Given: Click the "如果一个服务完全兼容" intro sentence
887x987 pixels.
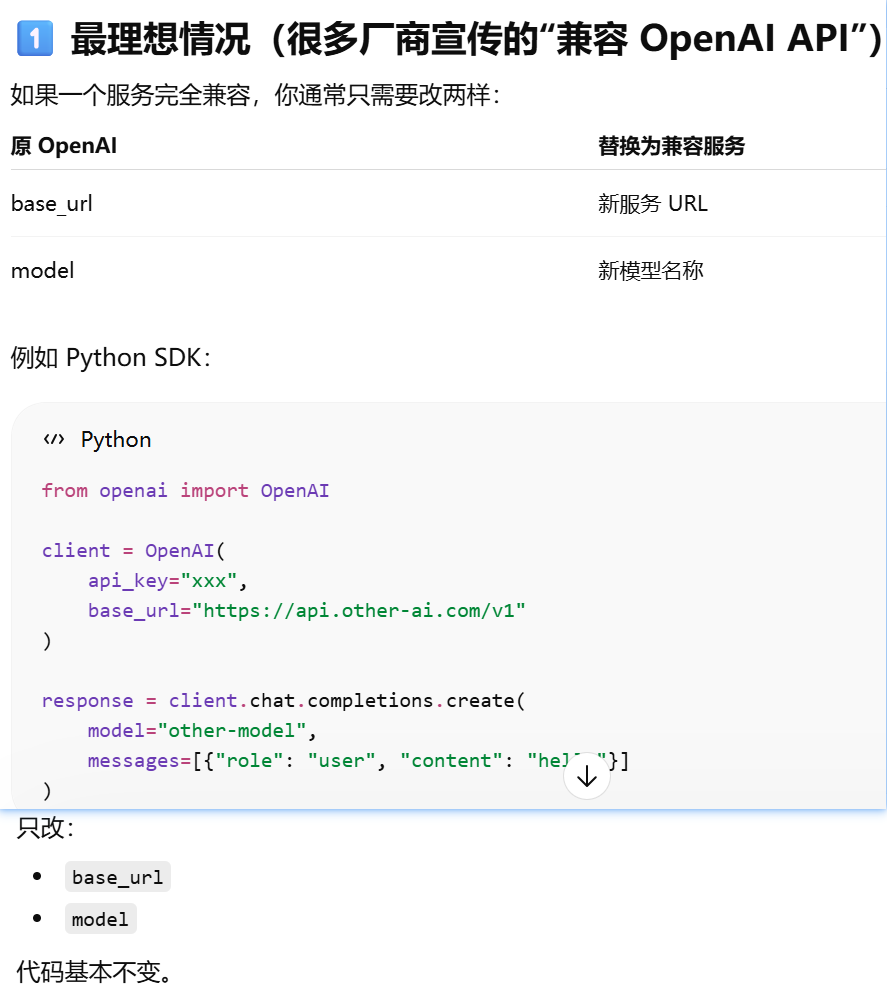Looking at the screenshot, I should [256, 96].
